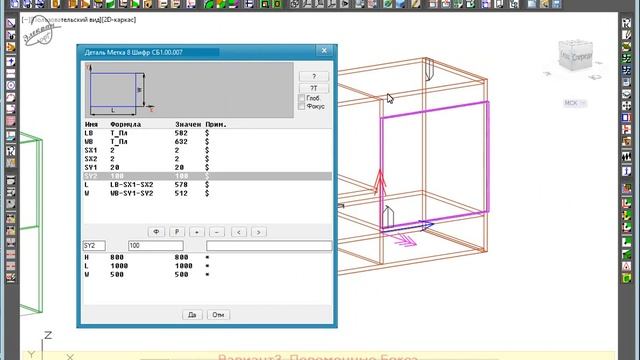Click the blue letter i icon in right toolbar
The height and width of the screenshot is (360, 640).
coord(627,171)
